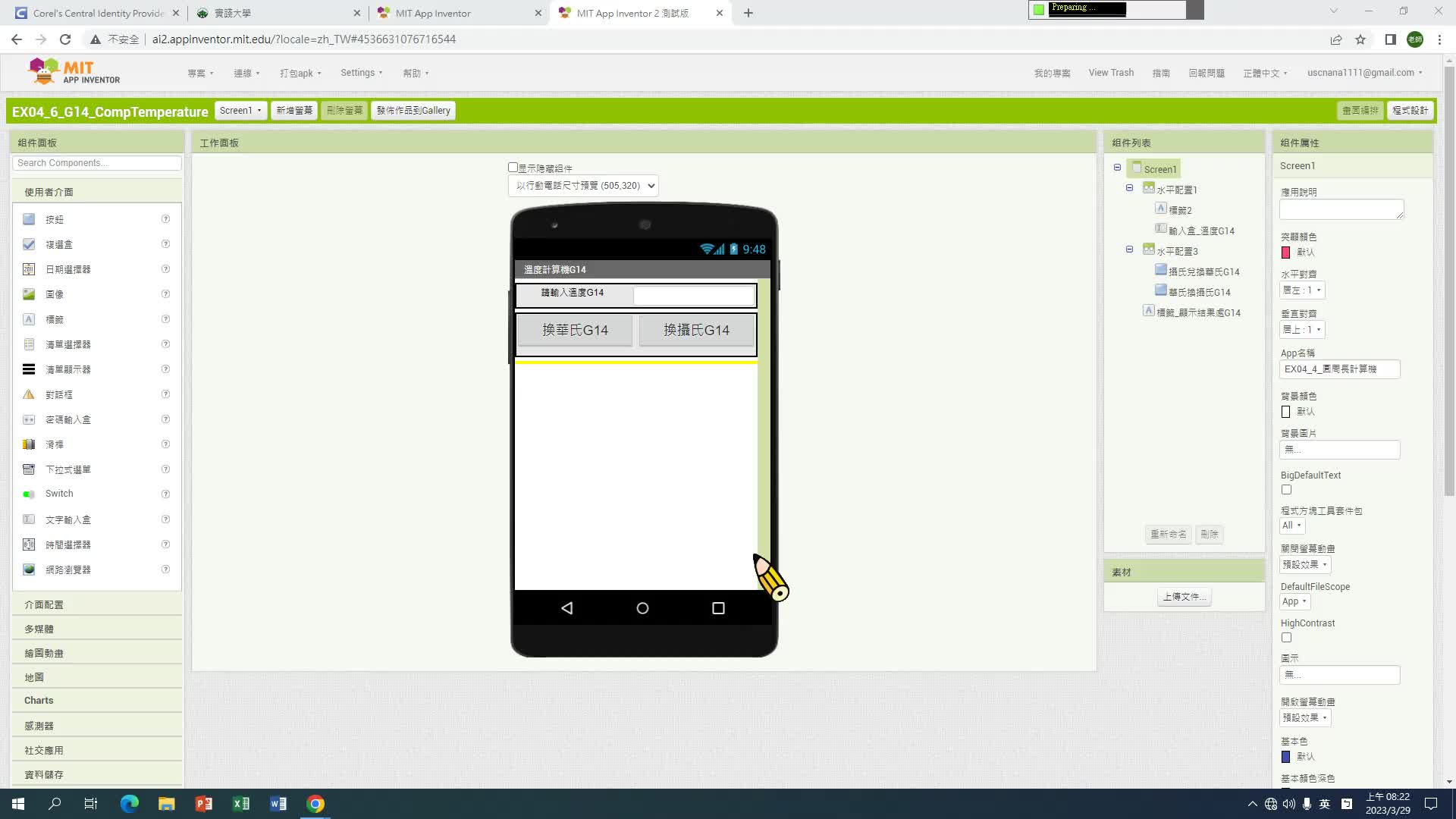Expand the Charts palette section
Screen dimensions: 1456x819
point(97,701)
